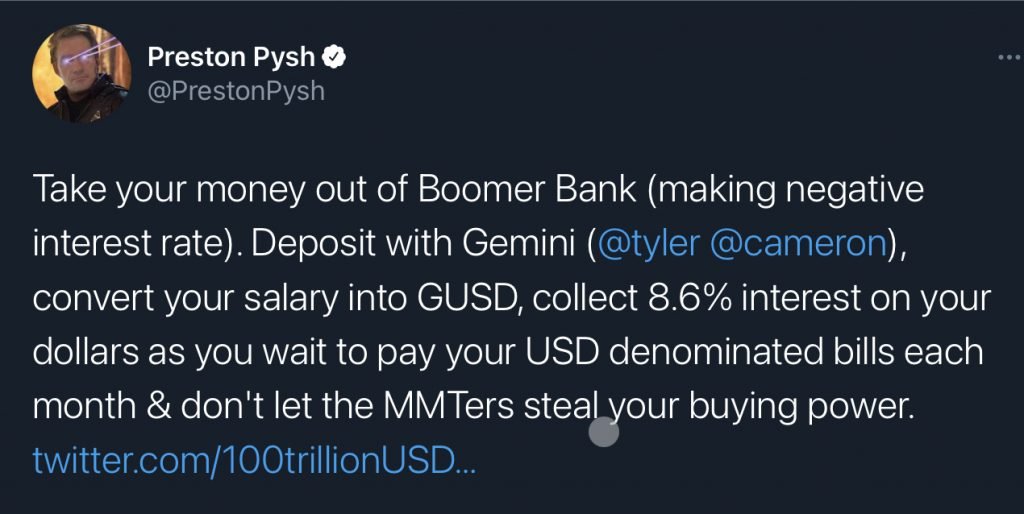Image resolution: width=1024 pixels, height=514 pixels.
Task: Open the @tyler mention
Action: pyautogui.click(x=648, y=244)
